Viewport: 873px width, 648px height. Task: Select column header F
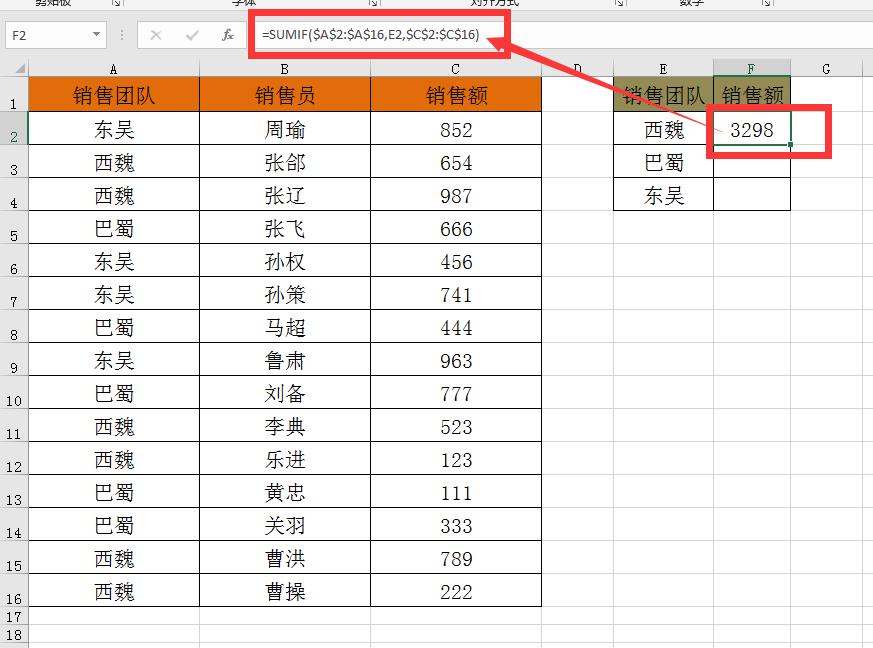click(x=750, y=70)
